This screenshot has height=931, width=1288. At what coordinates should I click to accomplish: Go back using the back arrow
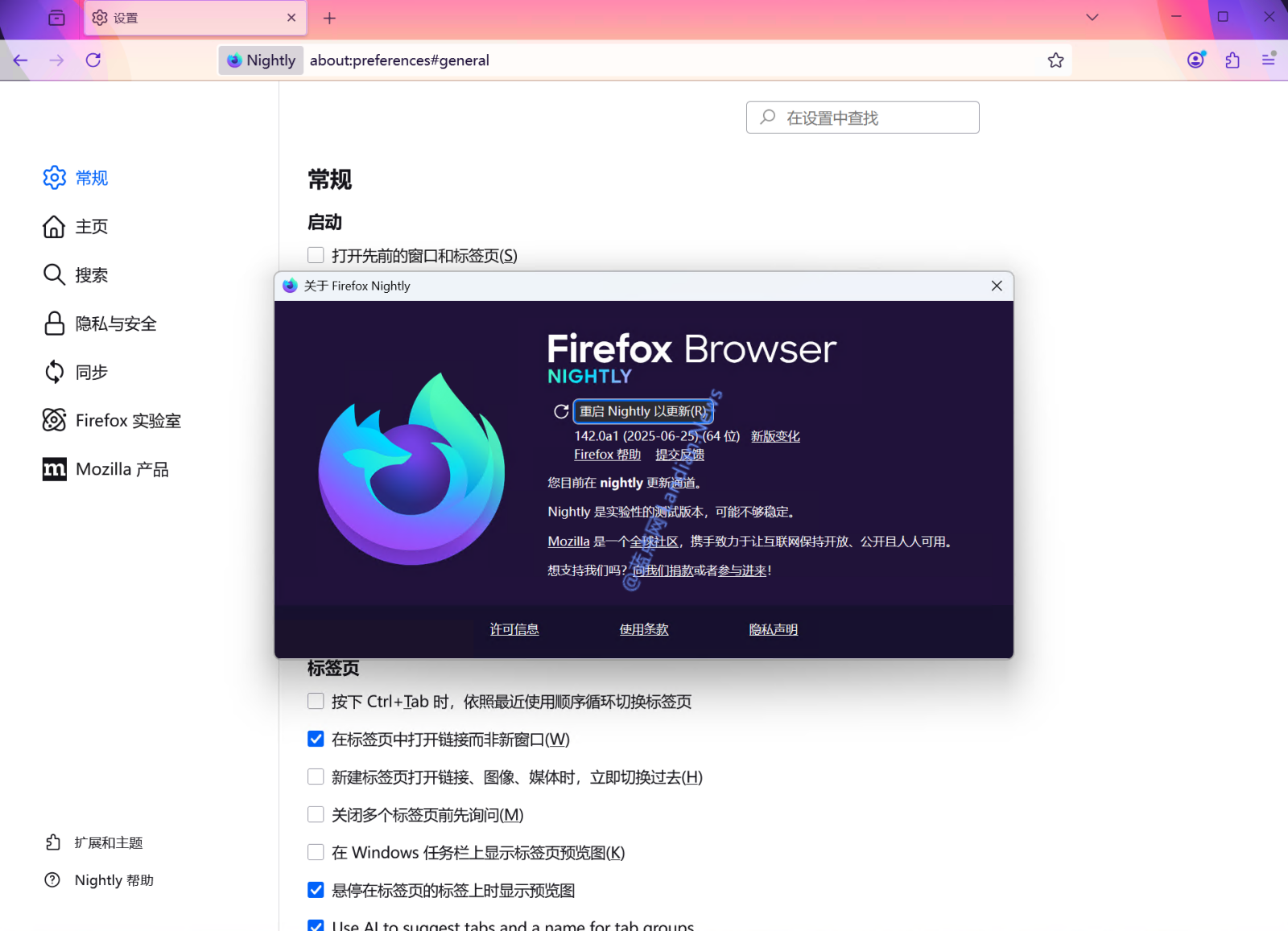point(21,60)
